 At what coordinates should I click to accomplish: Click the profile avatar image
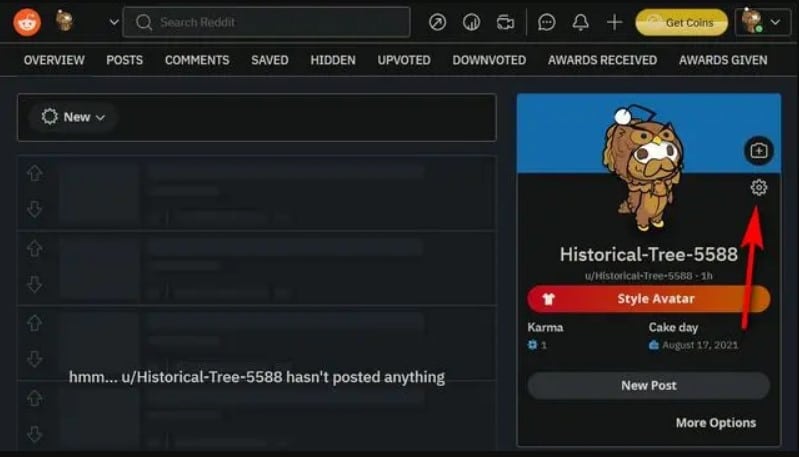click(x=644, y=168)
